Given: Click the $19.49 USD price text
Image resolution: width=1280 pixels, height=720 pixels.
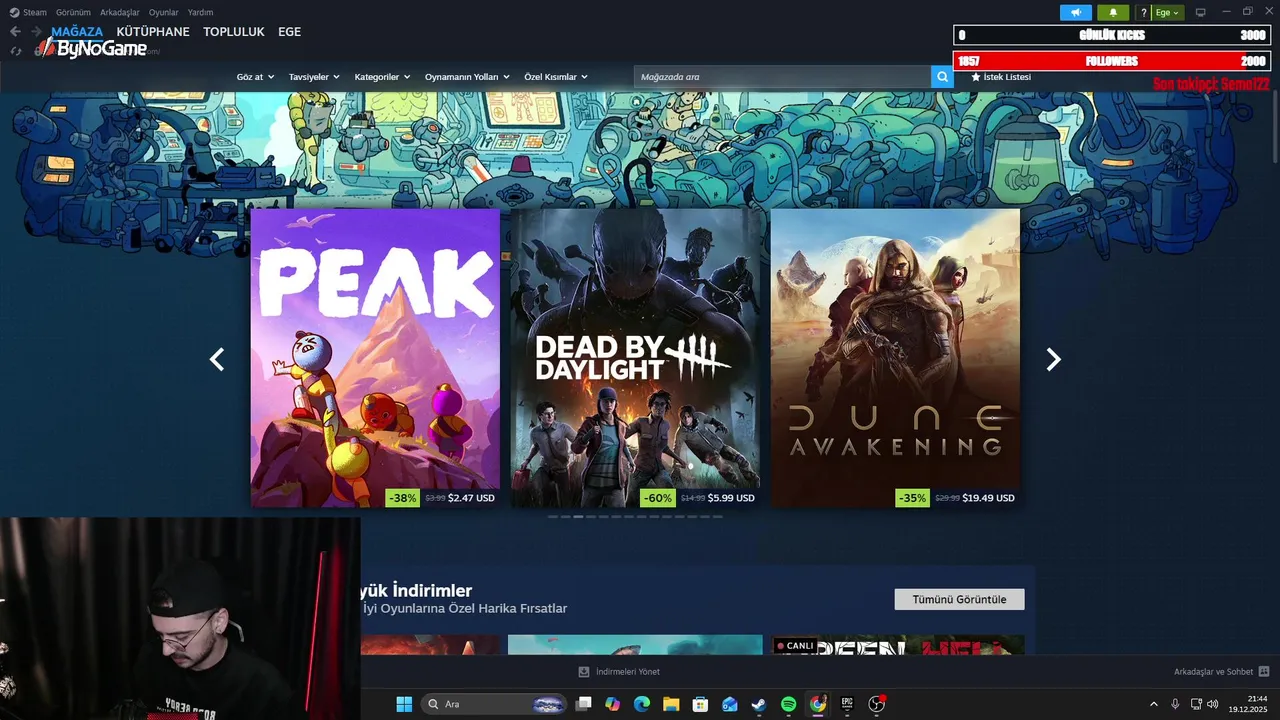Looking at the screenshot, I should (988, 498).
